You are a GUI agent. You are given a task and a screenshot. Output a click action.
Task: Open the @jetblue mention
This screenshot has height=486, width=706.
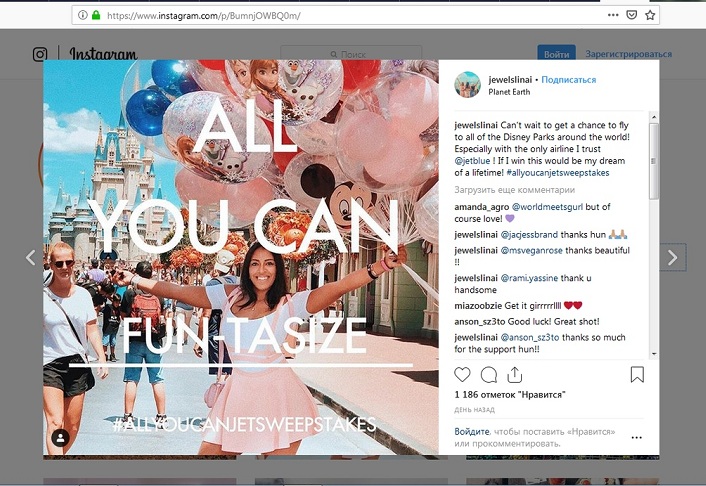(x=472, y=161)
